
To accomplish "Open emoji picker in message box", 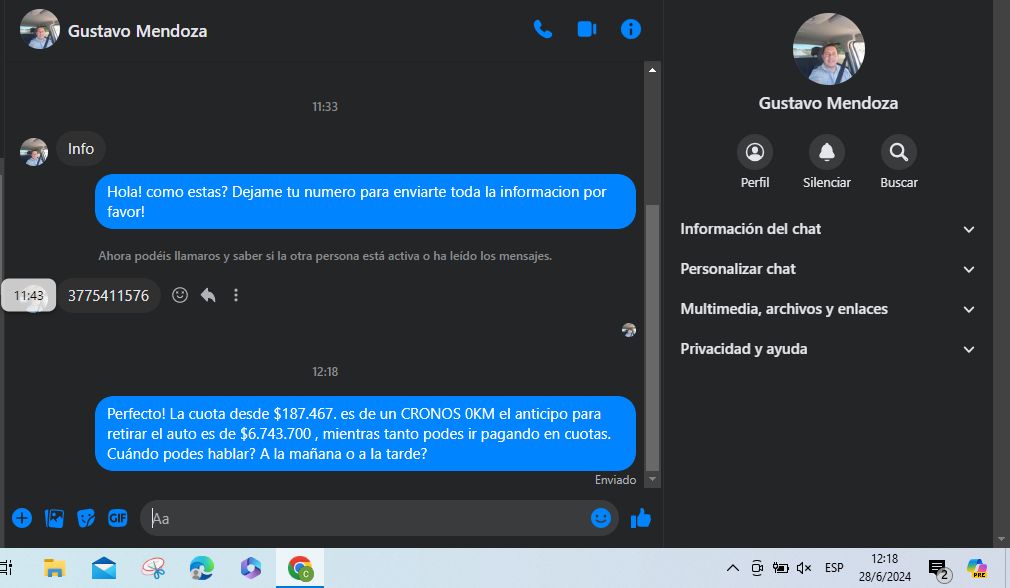I will [600, 518].
